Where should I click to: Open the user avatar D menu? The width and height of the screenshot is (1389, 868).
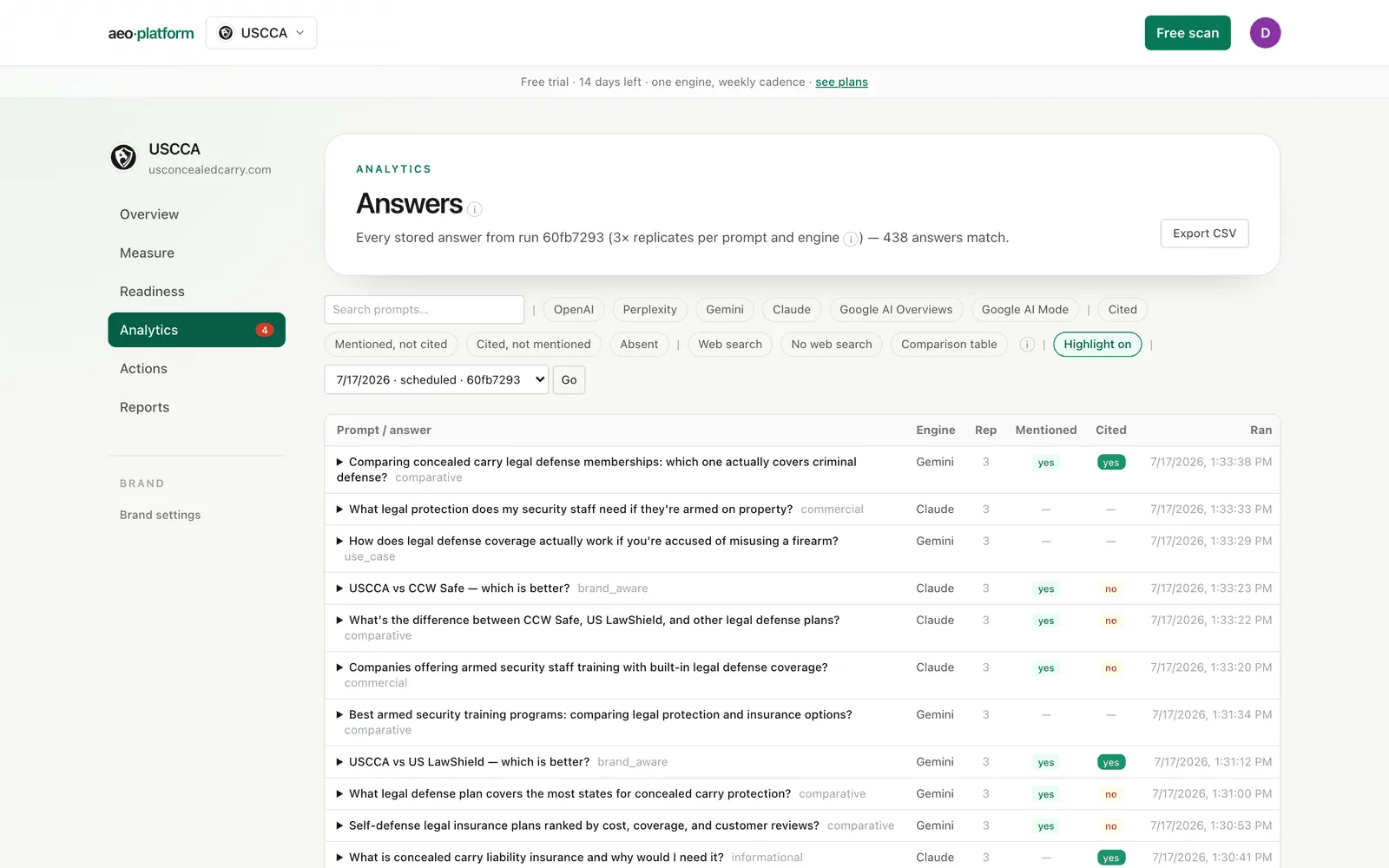pyautogui.click(x=1265, y=33)
